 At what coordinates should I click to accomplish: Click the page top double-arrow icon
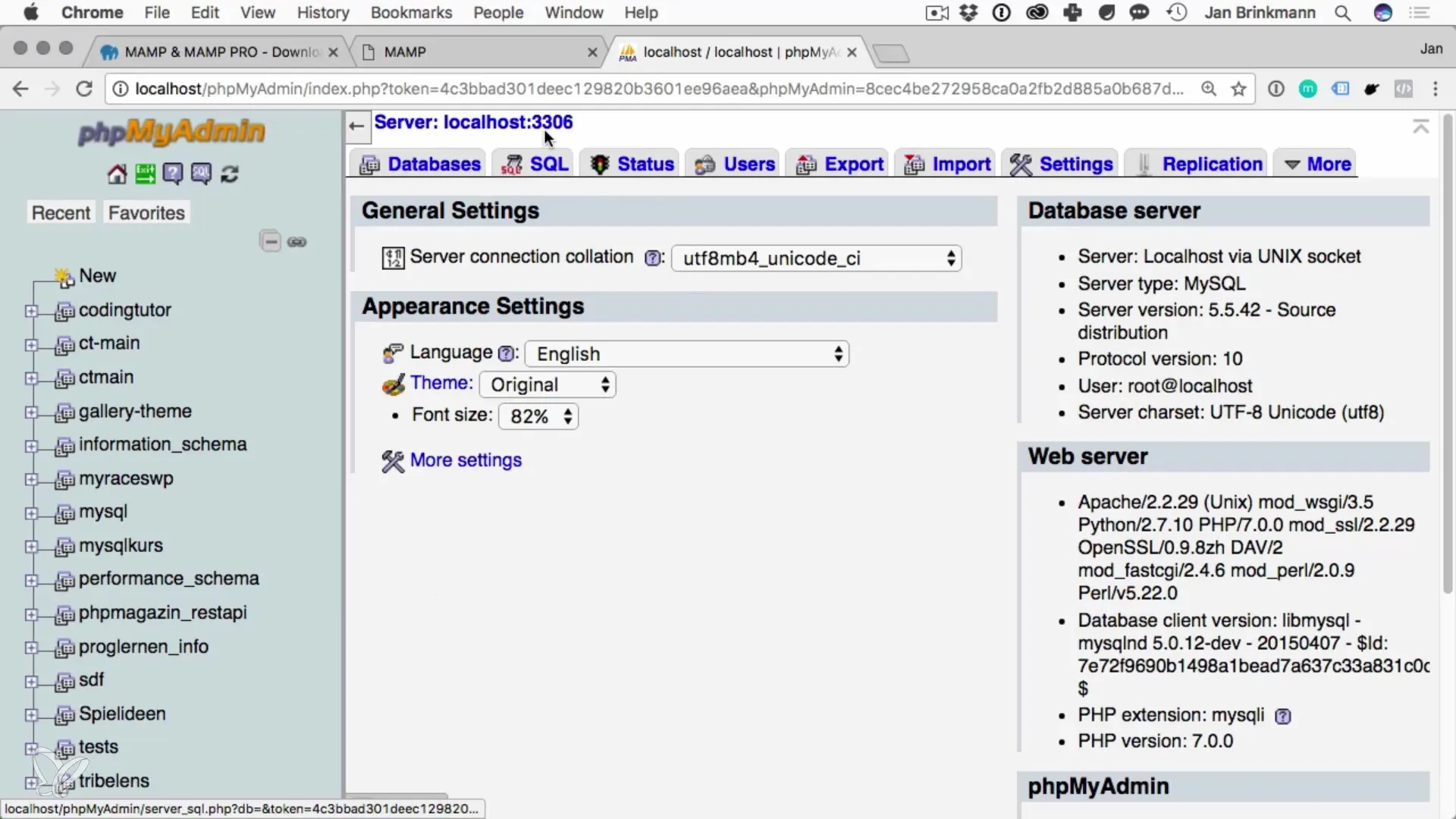[x=1421, y=127]
